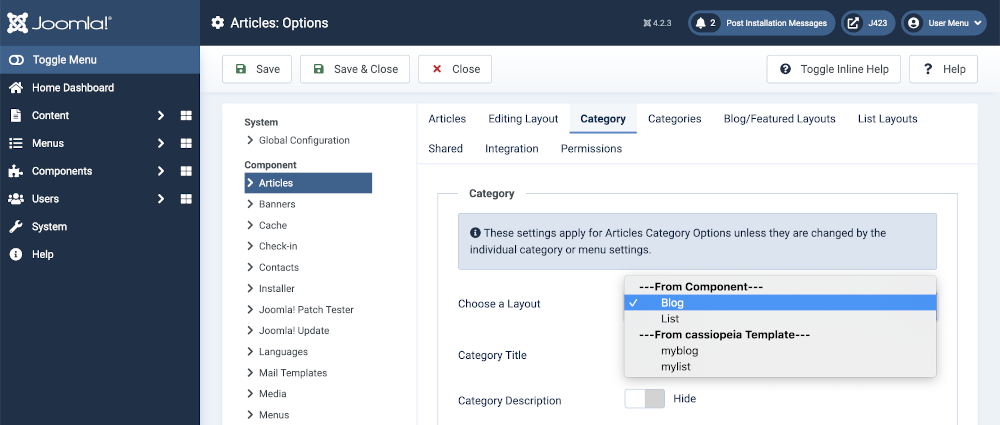Image resolution: width=1000 pixels, height=425 pixels.
Task: Click the Joomla! logo
Action: 60,23
